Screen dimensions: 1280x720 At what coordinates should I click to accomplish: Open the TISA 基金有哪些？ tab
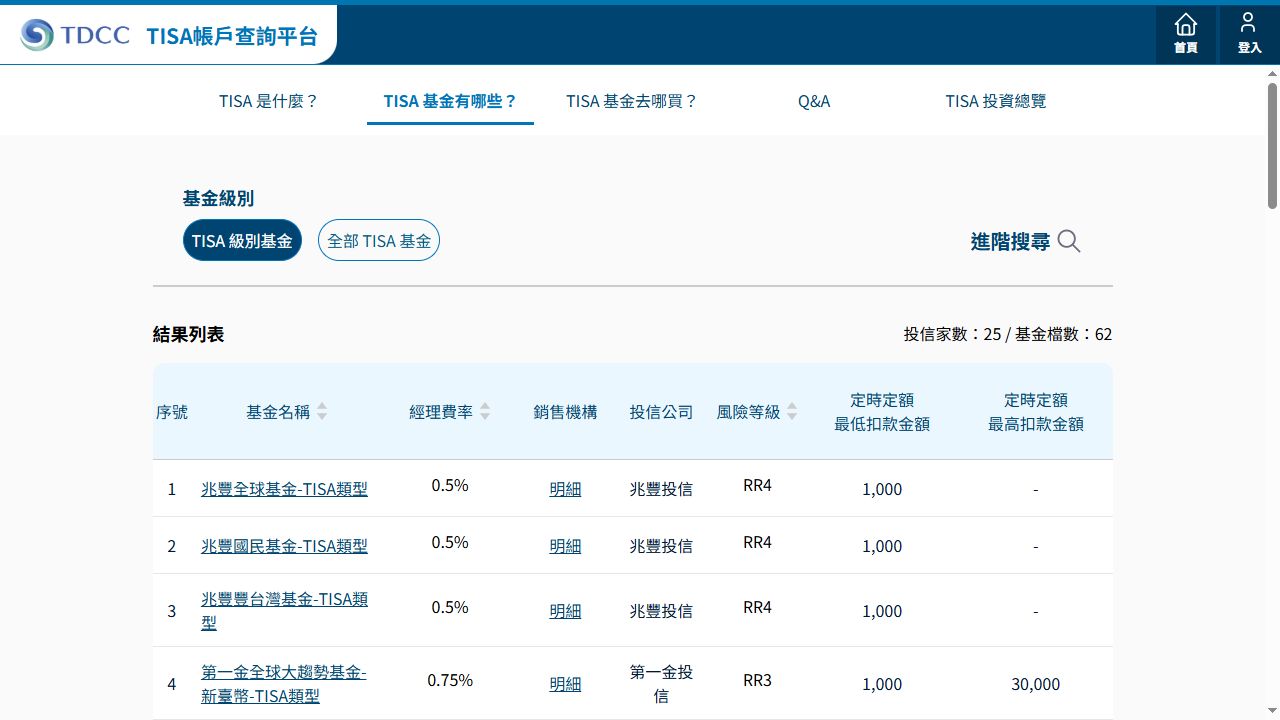[x=450, y=101]
